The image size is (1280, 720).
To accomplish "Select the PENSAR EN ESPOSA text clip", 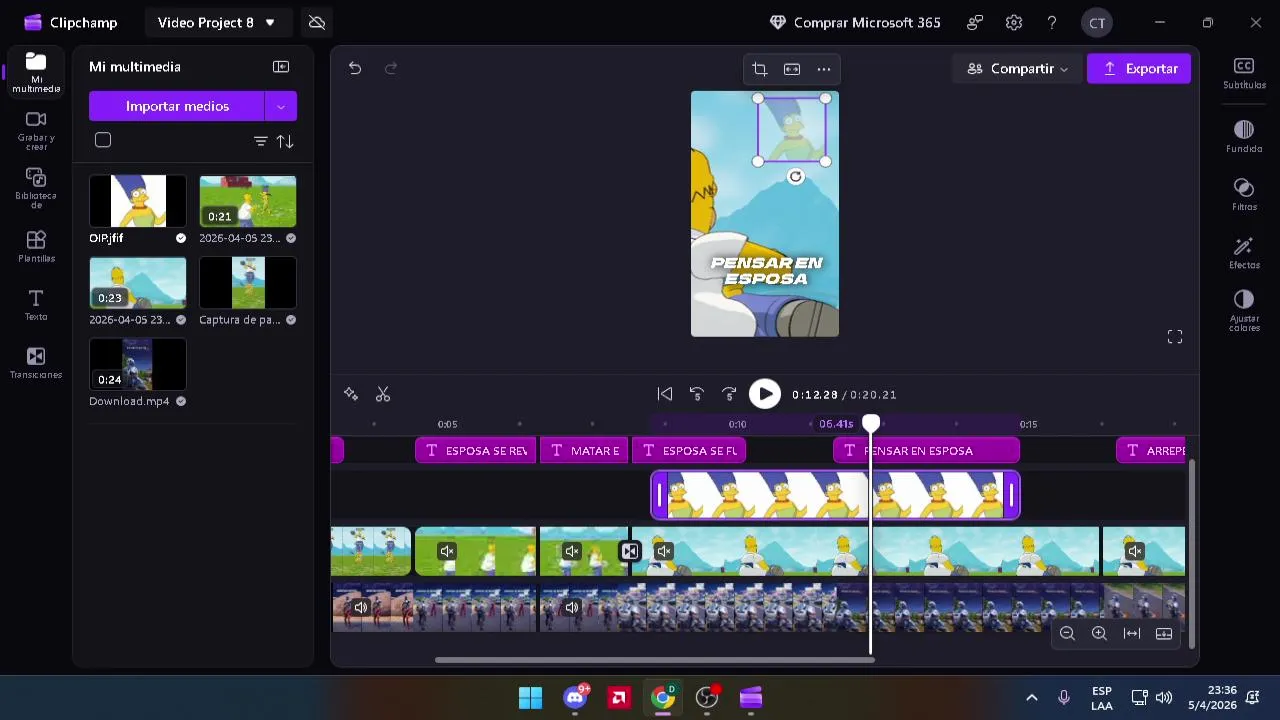I will click(926, 450).
